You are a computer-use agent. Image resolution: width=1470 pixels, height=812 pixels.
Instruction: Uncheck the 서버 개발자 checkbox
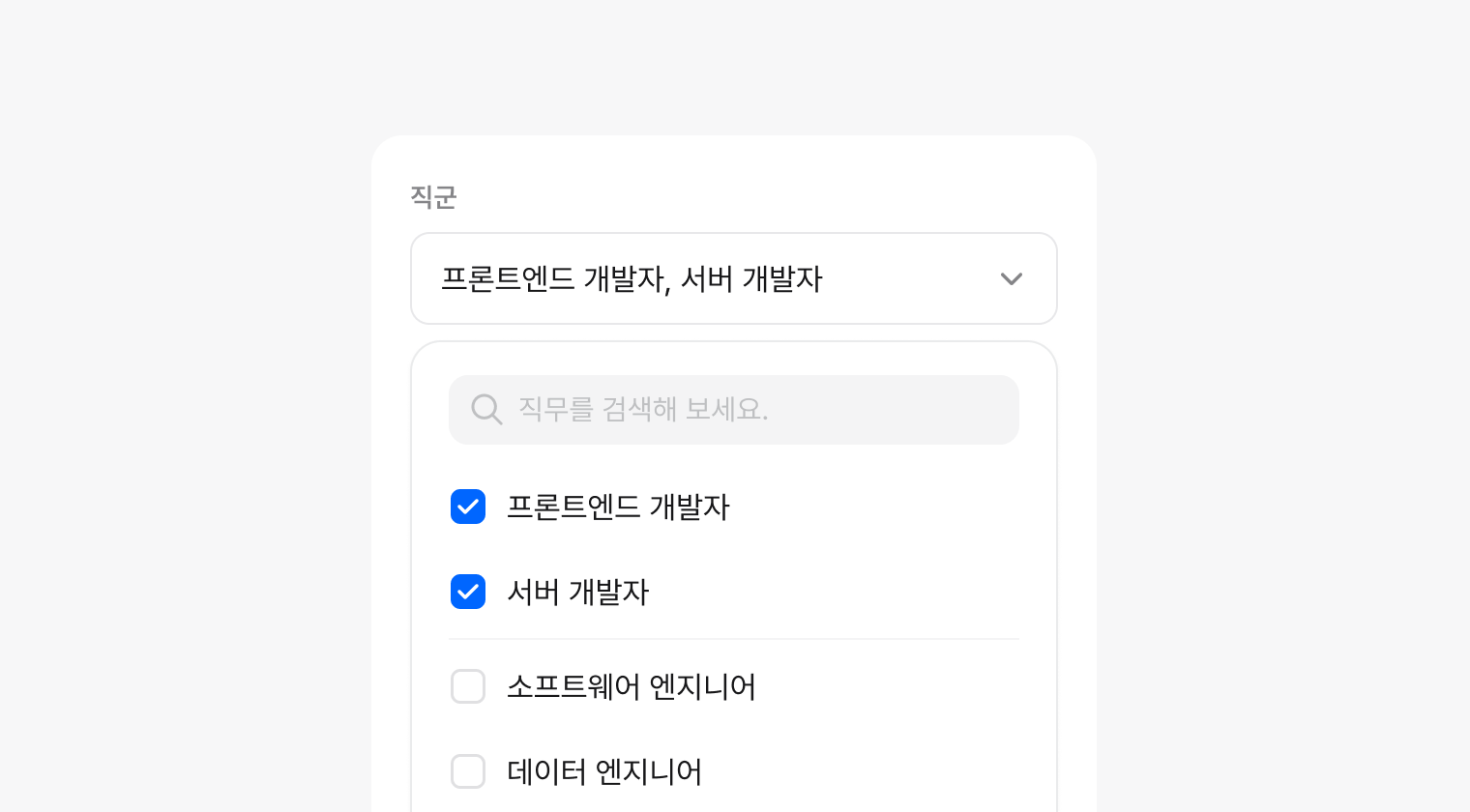pos(468,592)
